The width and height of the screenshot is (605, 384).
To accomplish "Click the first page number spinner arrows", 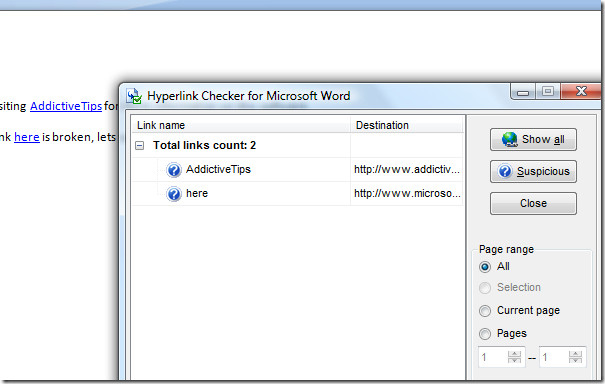I will click(514, 357).
